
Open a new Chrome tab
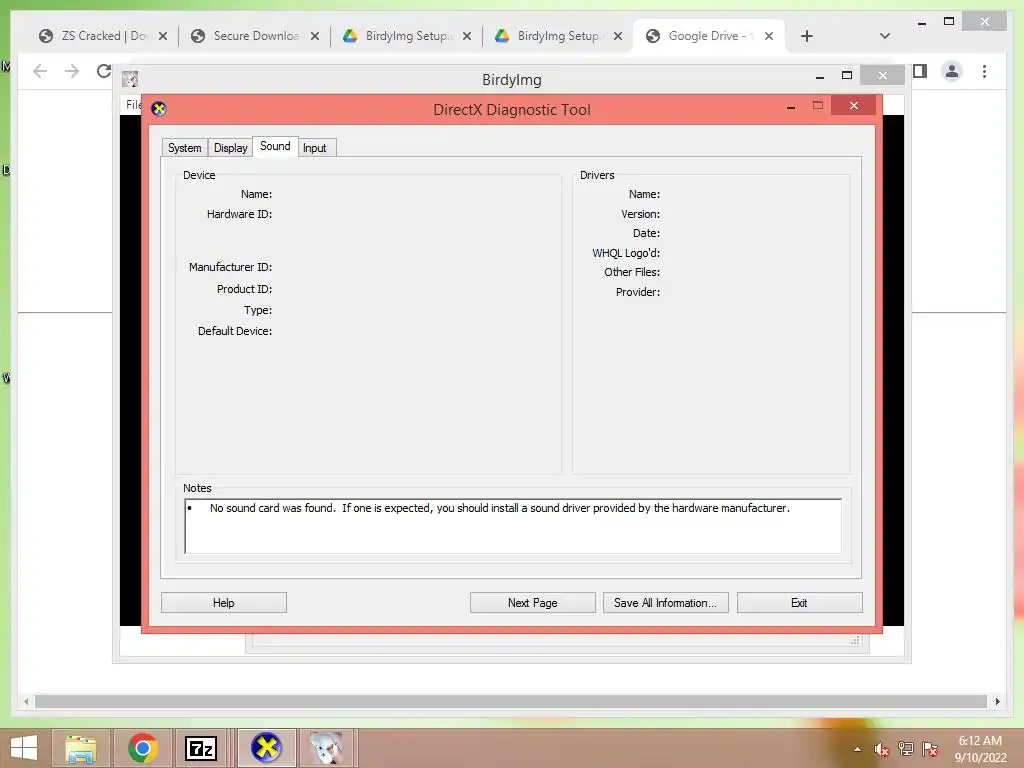click(807, 36)
